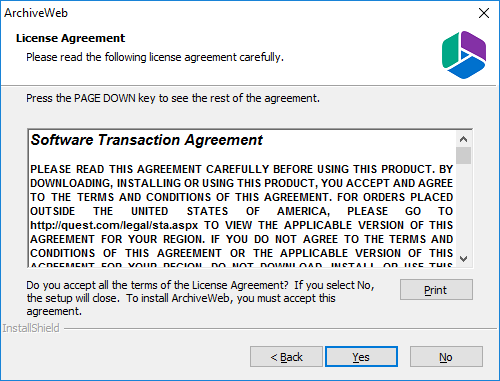Go to previous step with Back button
This screenshot has width=500, height=381.
[286, 357]
